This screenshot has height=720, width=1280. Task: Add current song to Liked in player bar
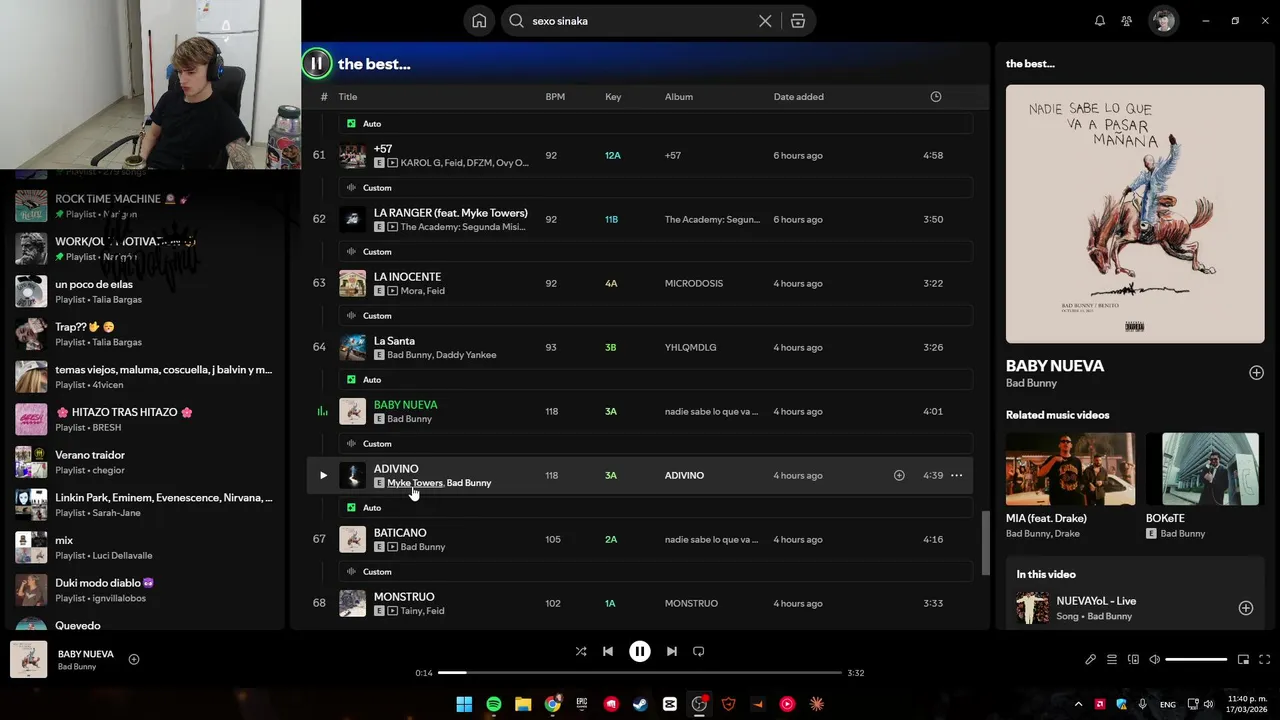[134, 660]
